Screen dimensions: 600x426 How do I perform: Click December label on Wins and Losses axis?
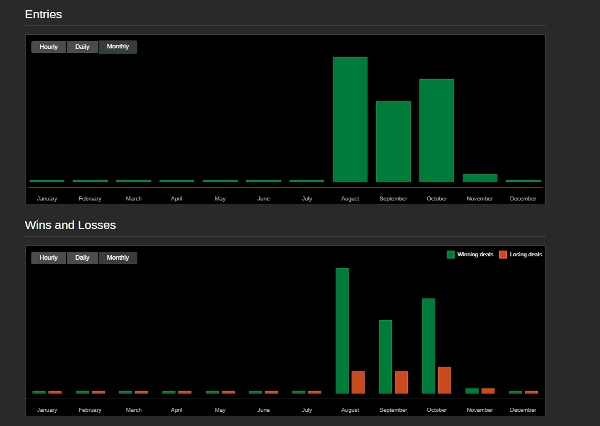(523, 410)
